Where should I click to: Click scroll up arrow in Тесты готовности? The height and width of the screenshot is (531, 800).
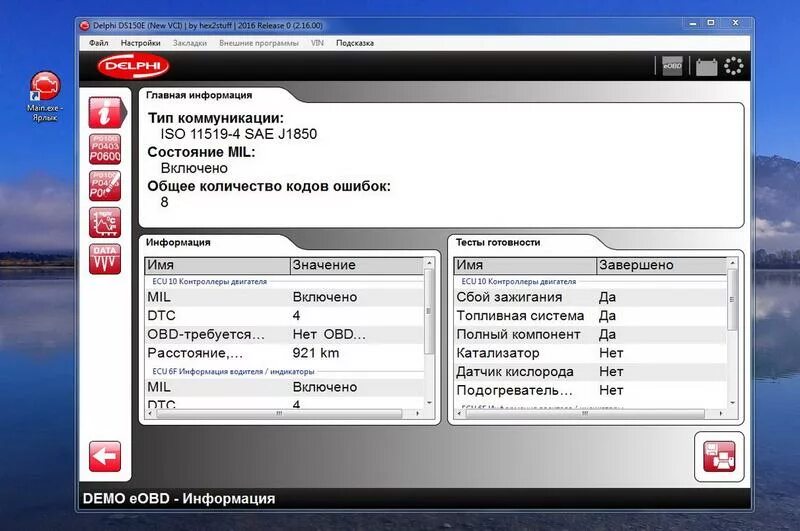click(x=732, y=263)
